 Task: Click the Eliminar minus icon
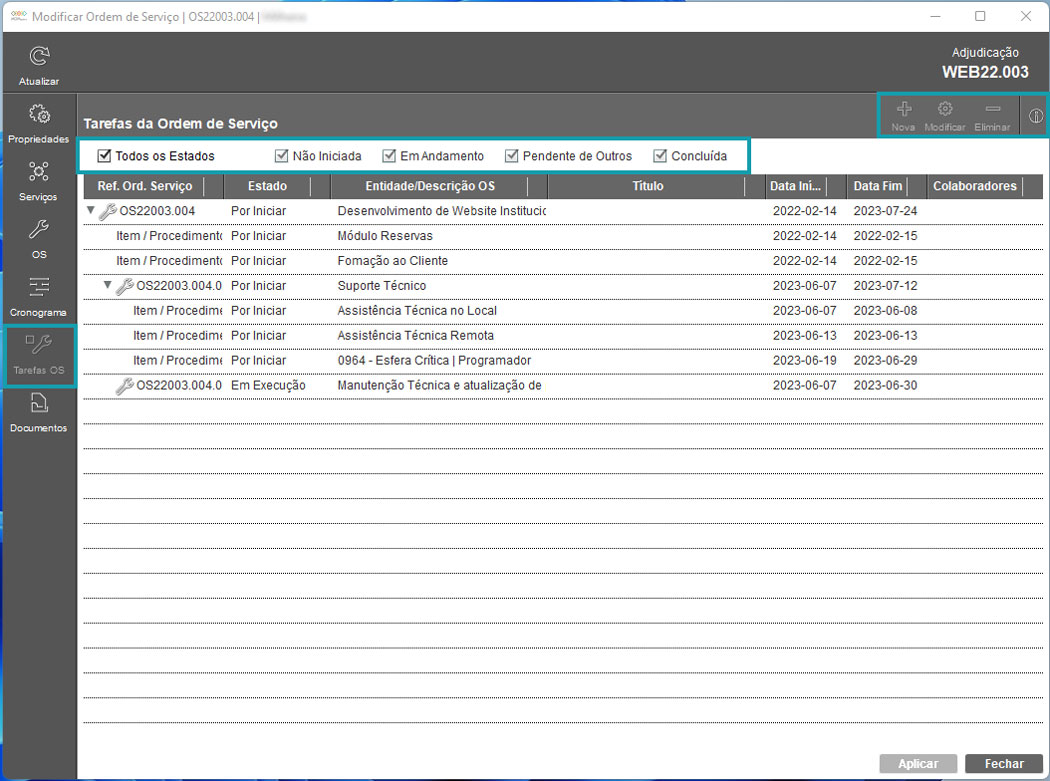(992, 110)
